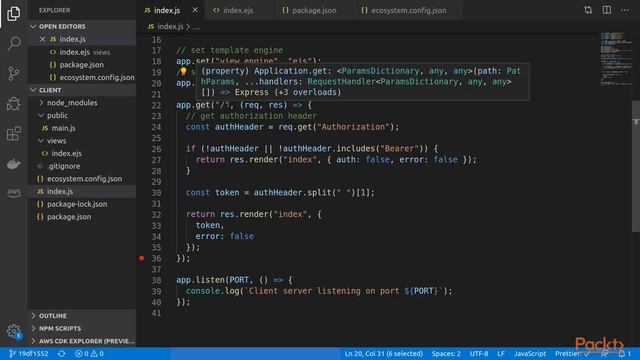Open package.json in the CLIENT tree
This screenshot has width=640, height=360.
(82, 217)
